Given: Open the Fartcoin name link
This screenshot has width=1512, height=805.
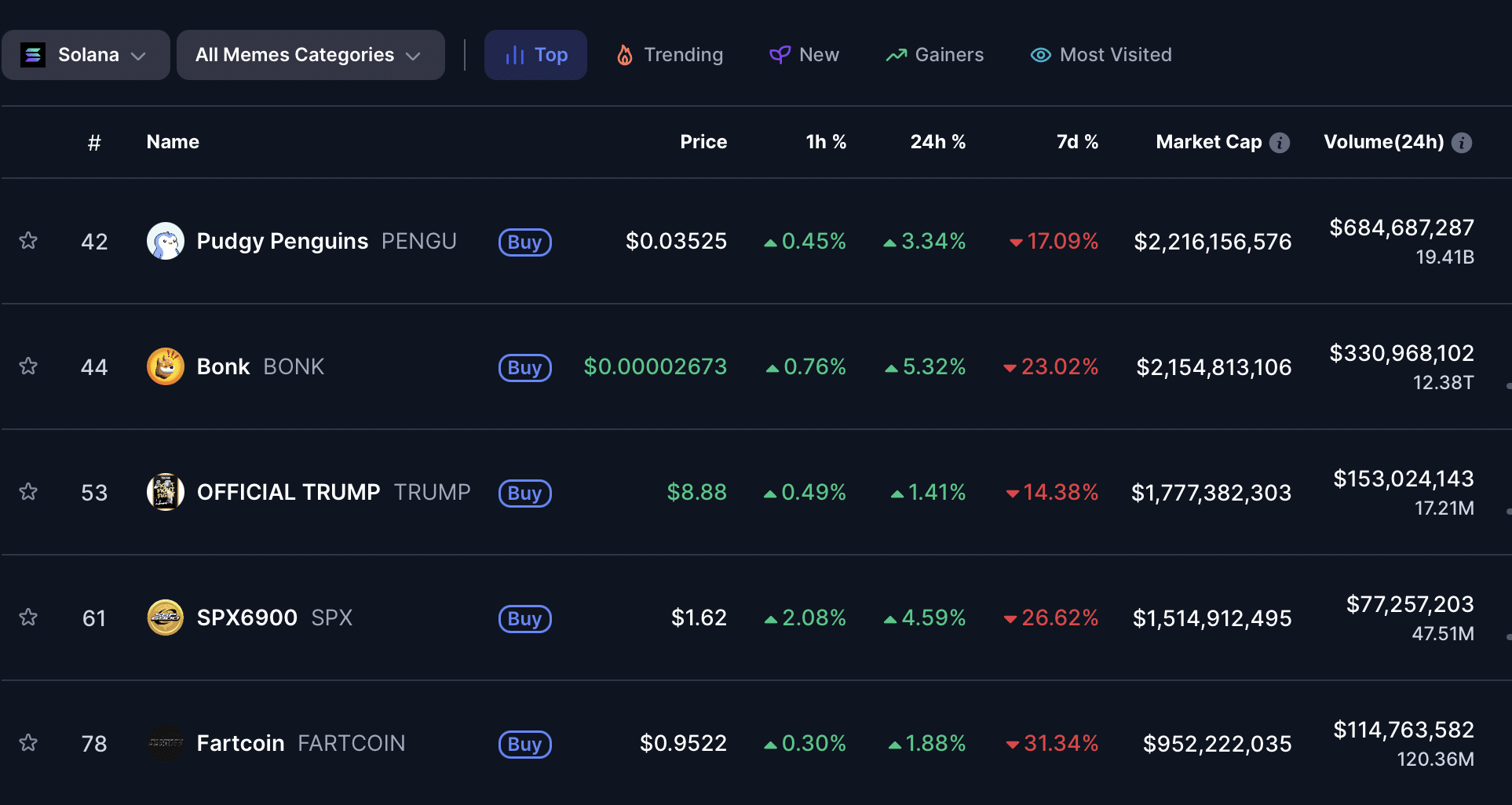Looking at the screenshot, I should click(240, 743).
